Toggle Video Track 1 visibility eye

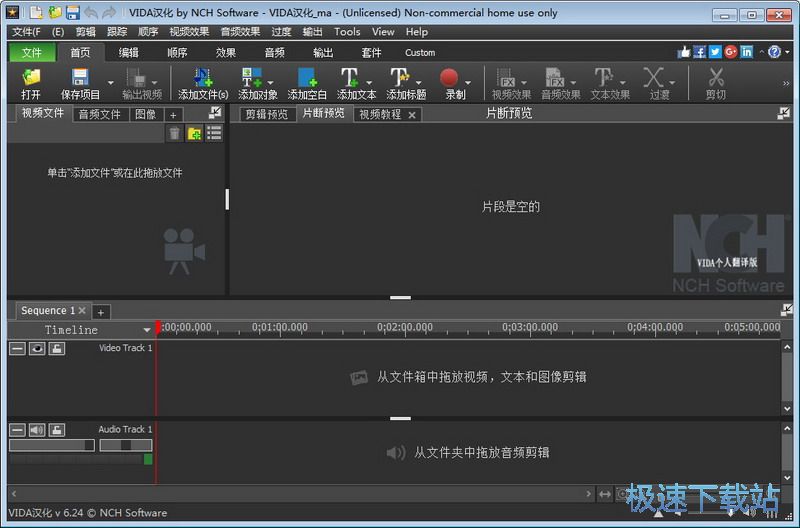point(37,348)
